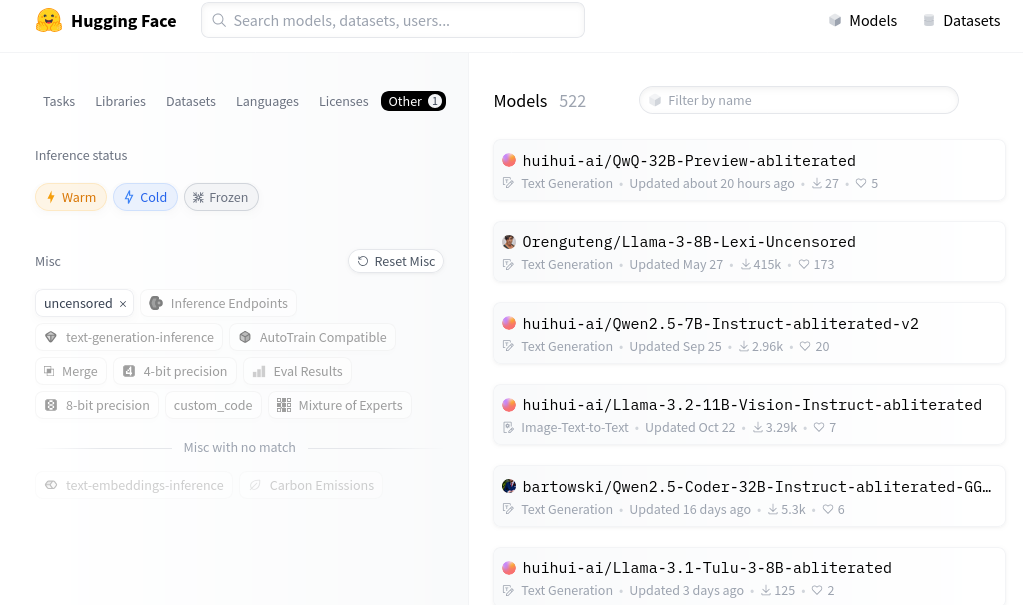Click the Filter by name field
Image resolution: width=1023 pixels, height=605 pixels.
click(x=799, y=100)
